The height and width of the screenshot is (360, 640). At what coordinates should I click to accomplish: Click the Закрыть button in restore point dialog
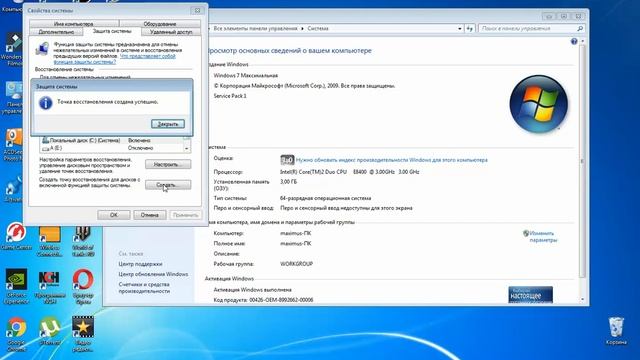[x=168, y=124]
